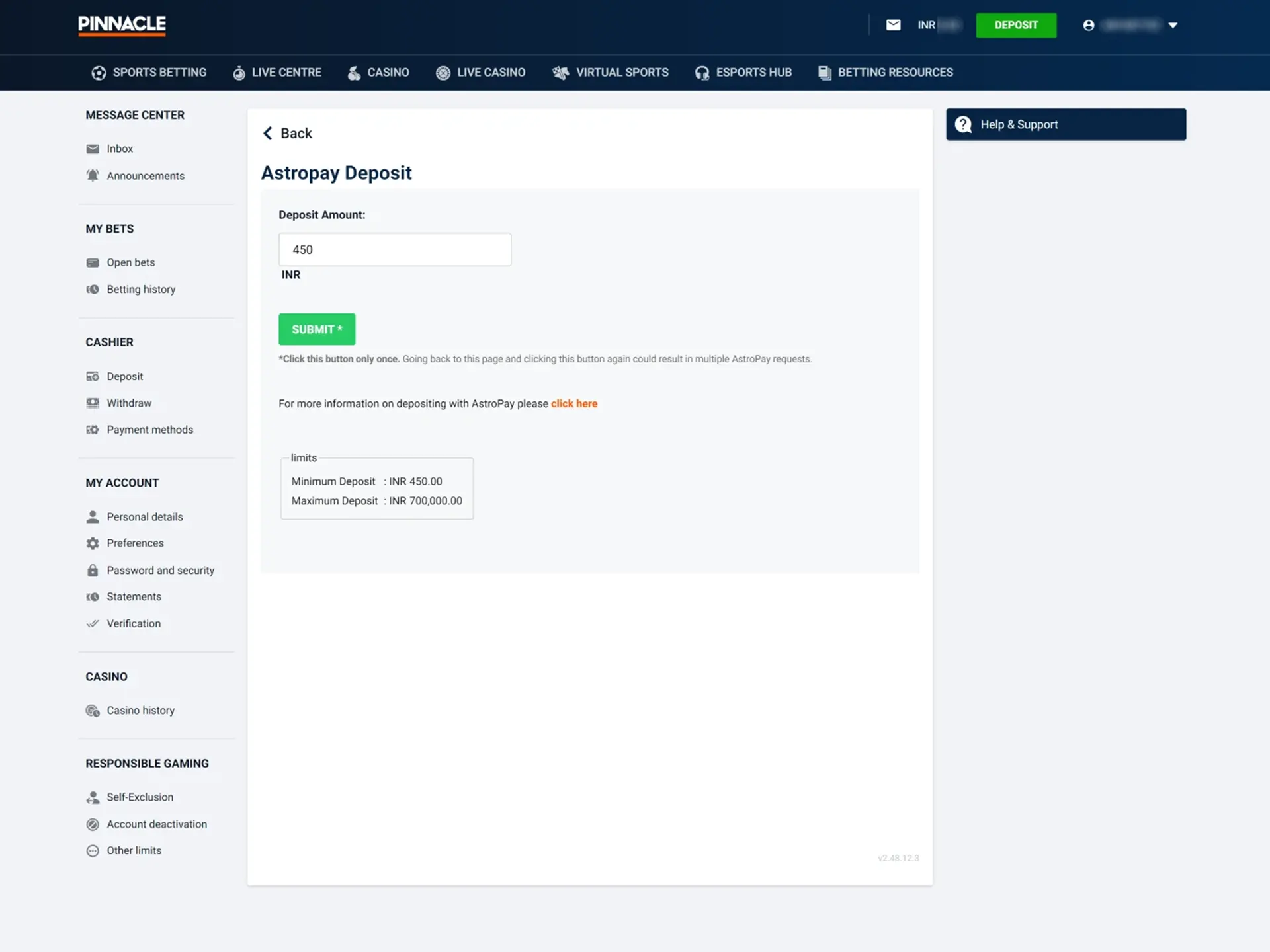The width and height of the screenshot is (1270, 952).
Task: Click the Betting Resources navigation icon
Action: click(x=824, y=72)
